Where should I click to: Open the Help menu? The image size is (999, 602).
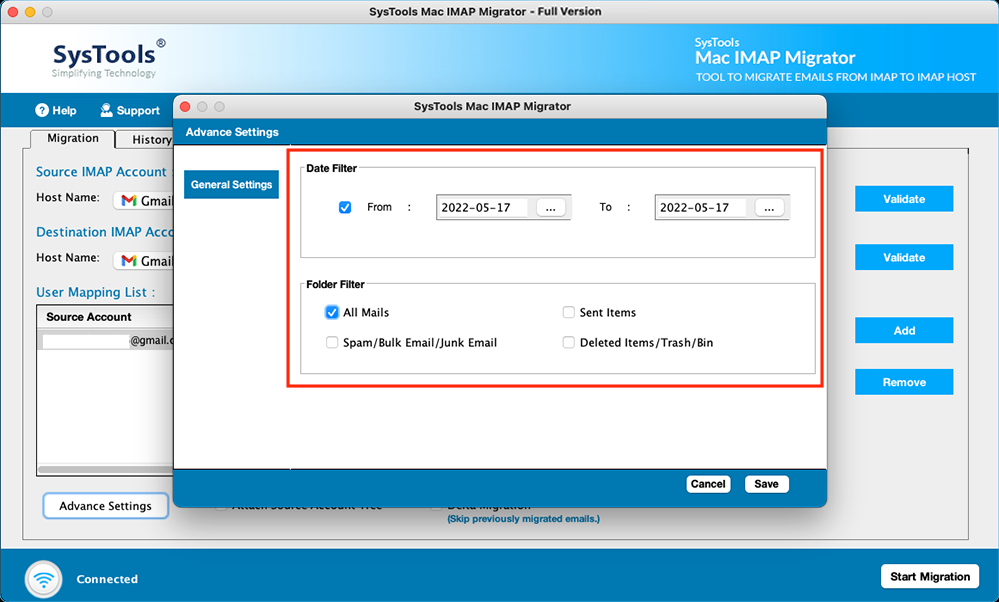(56, 110)
